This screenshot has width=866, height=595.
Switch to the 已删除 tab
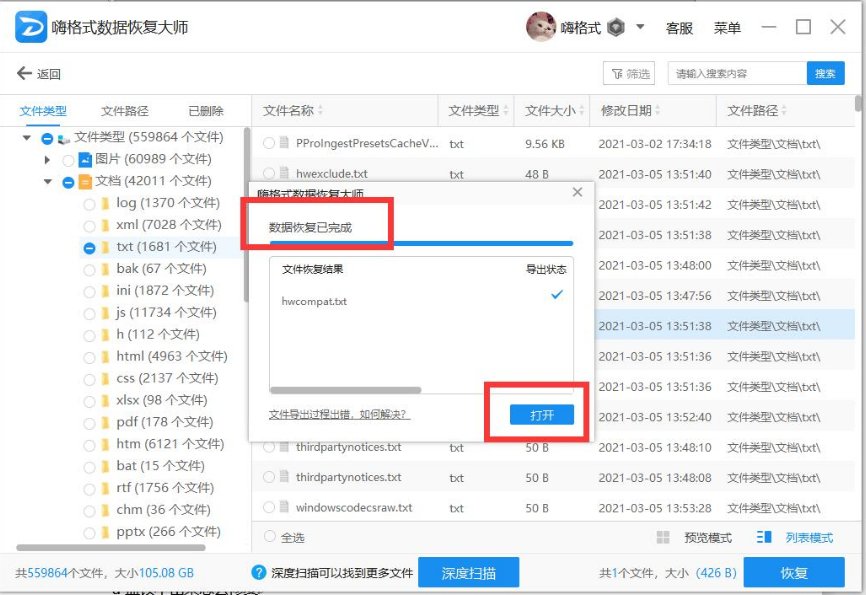click(x=205, y=111)
